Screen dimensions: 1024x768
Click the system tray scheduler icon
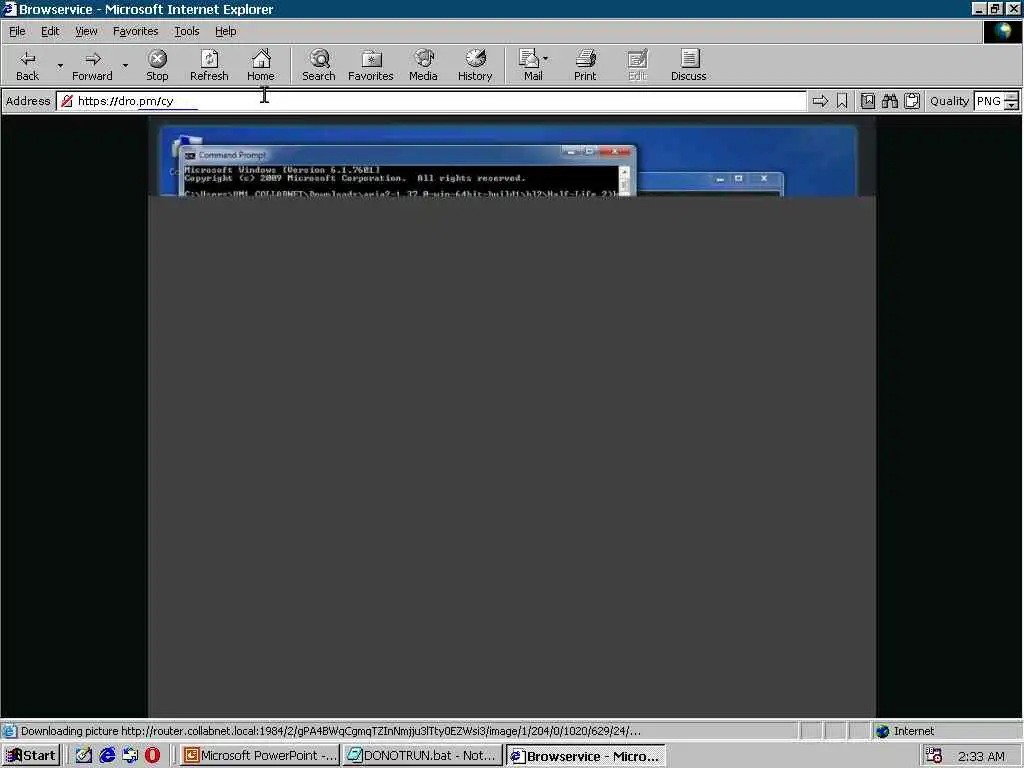933,756
